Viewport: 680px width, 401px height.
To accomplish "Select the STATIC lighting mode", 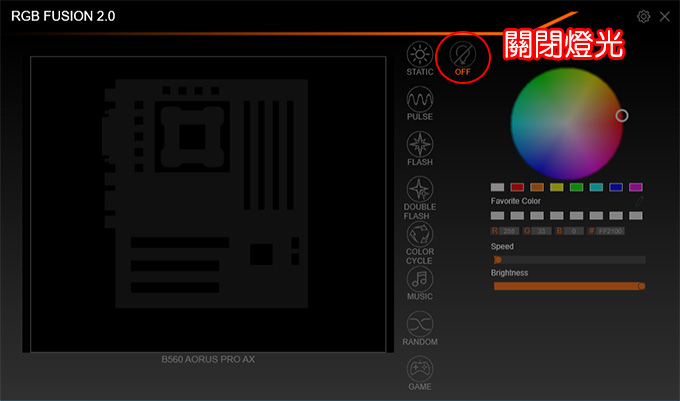I will (420, 59).
